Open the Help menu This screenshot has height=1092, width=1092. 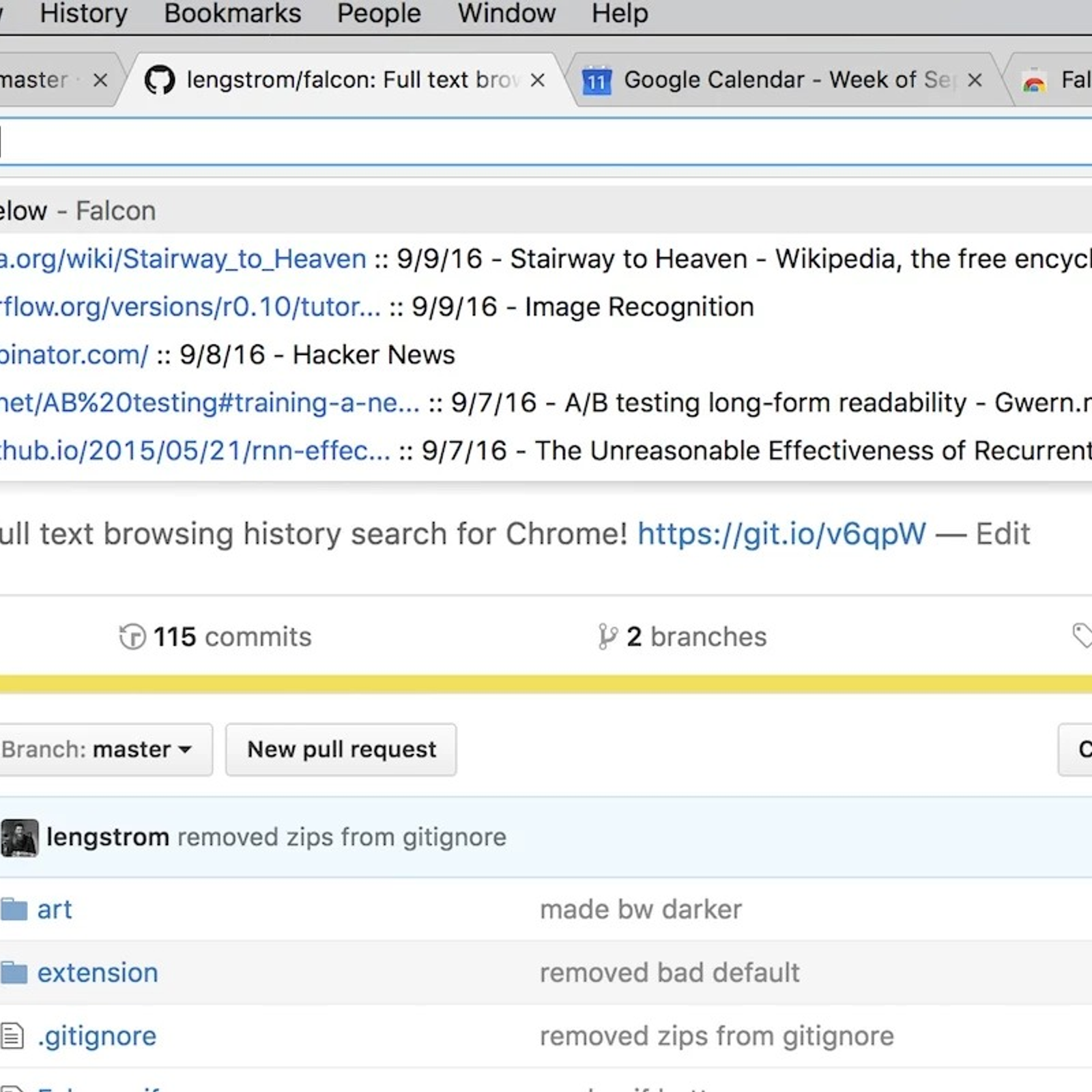click(620, 14)
